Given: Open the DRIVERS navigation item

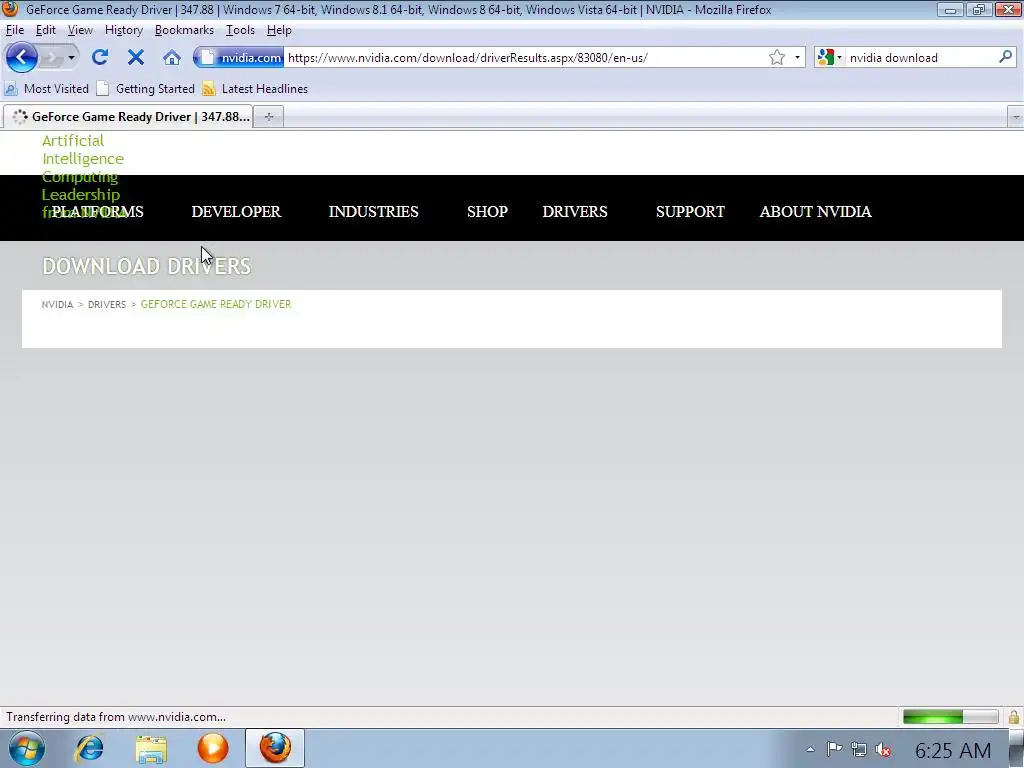Looking at the screenshot, I should (575, 212).
